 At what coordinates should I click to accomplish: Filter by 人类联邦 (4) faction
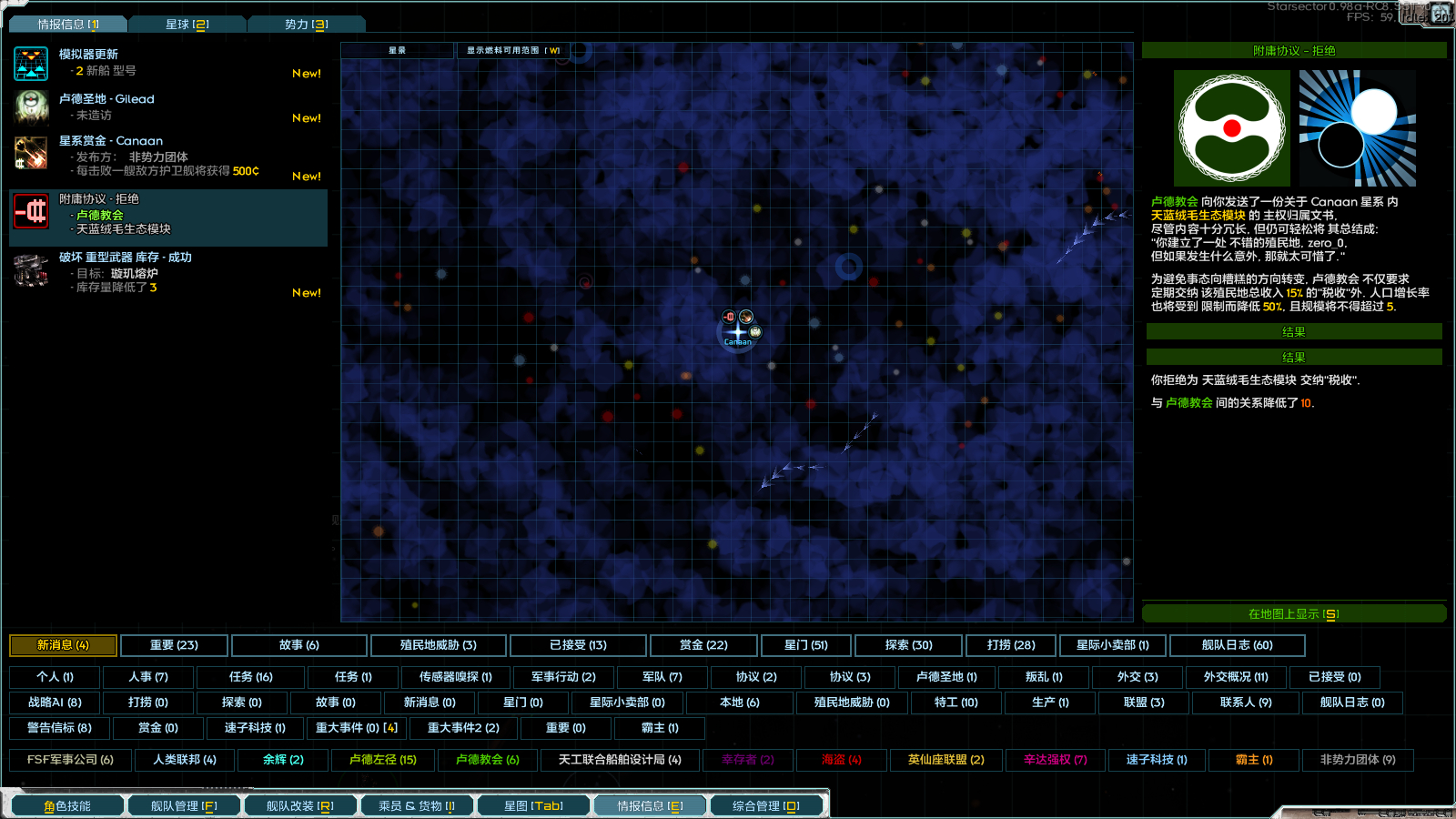pos(185,760)
